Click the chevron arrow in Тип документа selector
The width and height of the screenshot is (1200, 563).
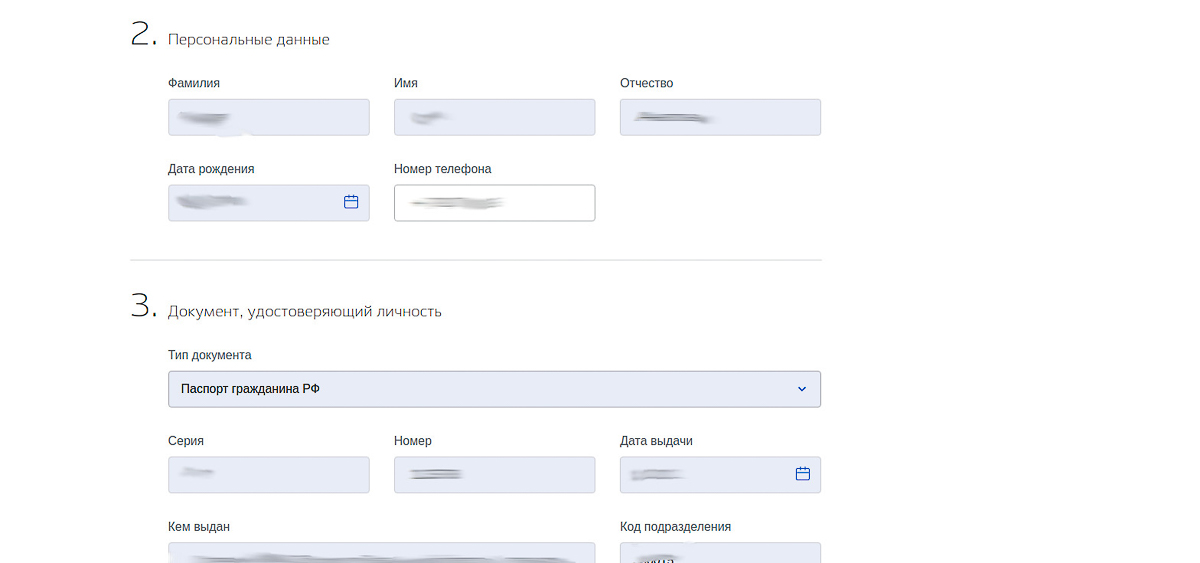(801, 389)
